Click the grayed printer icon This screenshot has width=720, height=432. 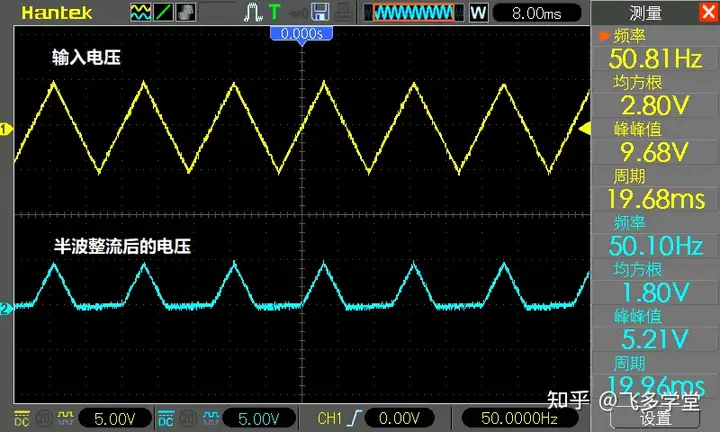pyautogui.click(x=343, y=12)
